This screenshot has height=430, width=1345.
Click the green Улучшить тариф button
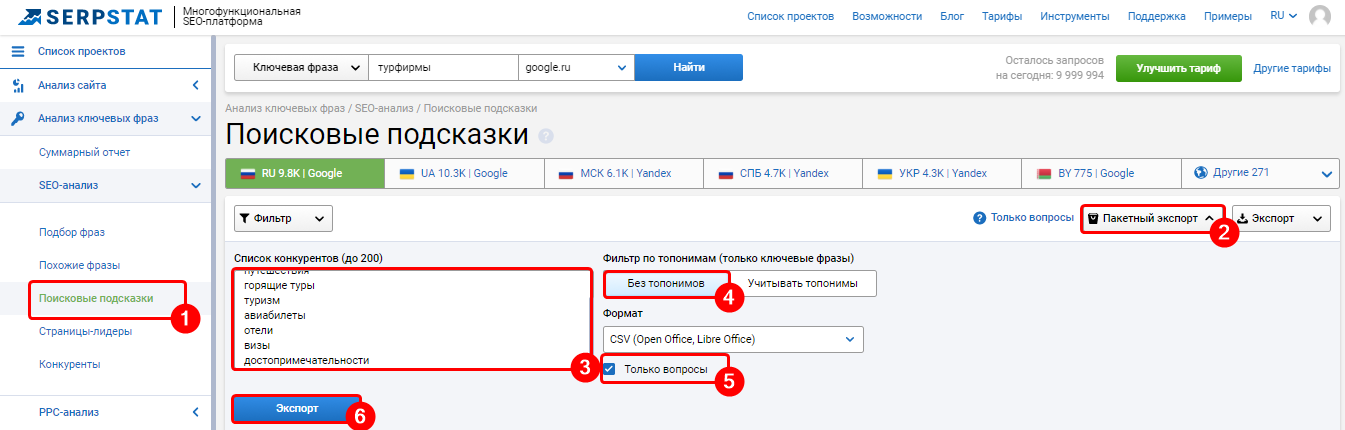1178,68
